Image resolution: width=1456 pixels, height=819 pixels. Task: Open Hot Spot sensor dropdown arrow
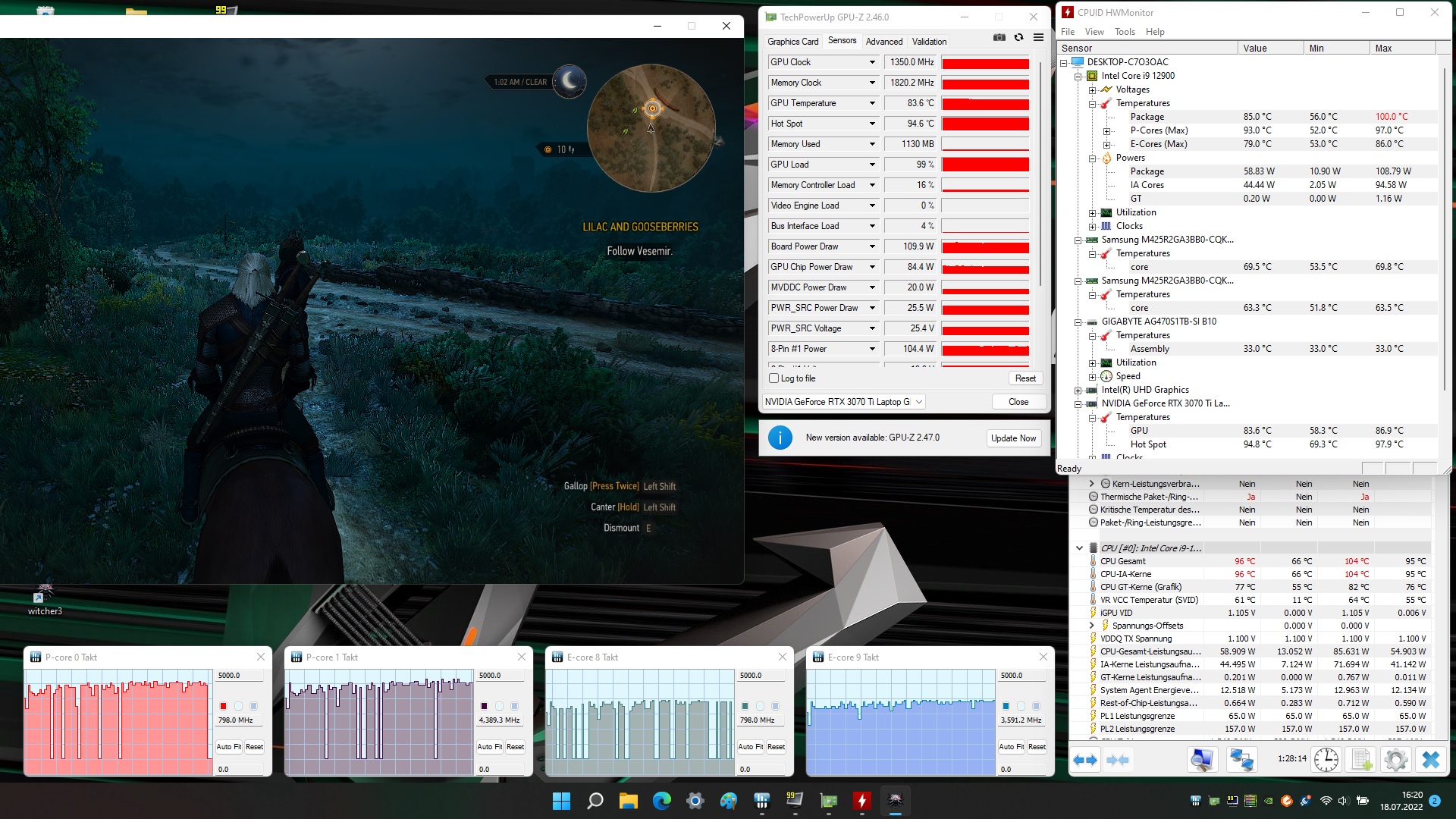(x=872, y=124)
